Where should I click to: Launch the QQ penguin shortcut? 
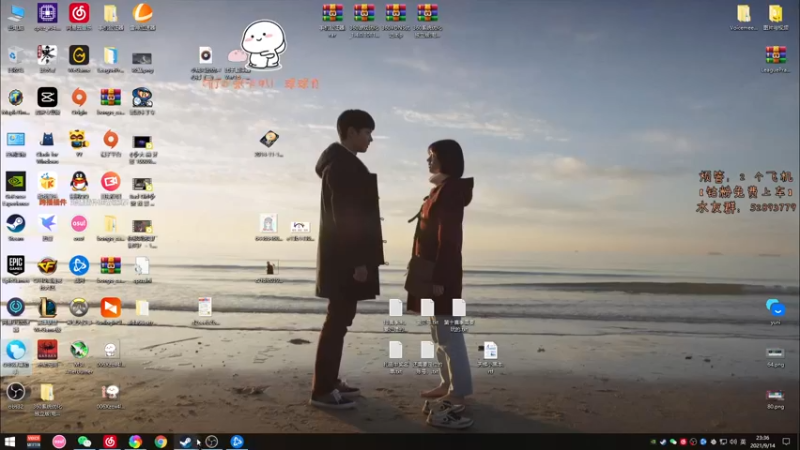(79, 182)
